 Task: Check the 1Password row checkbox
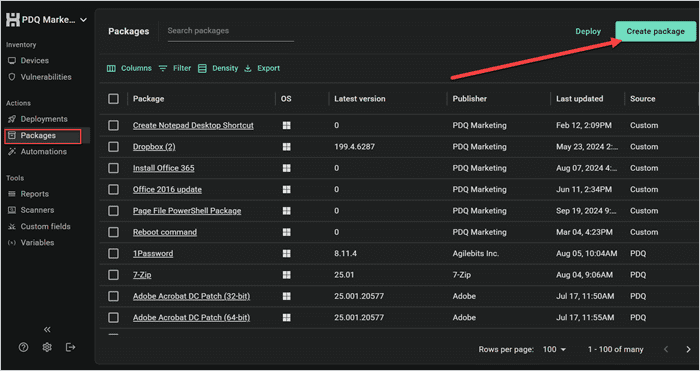pyautogui.click(x=113, y=254)
